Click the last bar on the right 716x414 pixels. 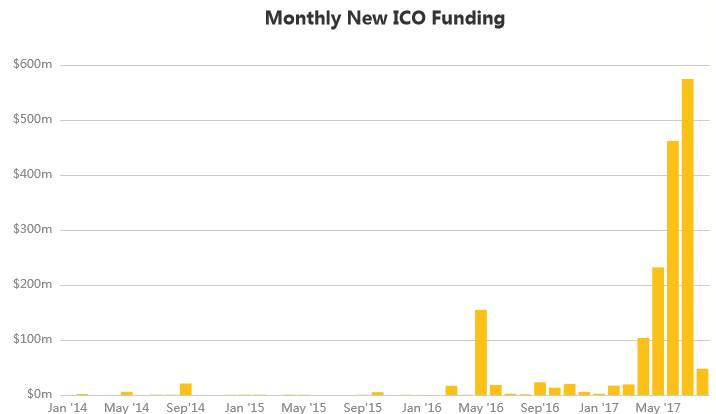[702, 382]
